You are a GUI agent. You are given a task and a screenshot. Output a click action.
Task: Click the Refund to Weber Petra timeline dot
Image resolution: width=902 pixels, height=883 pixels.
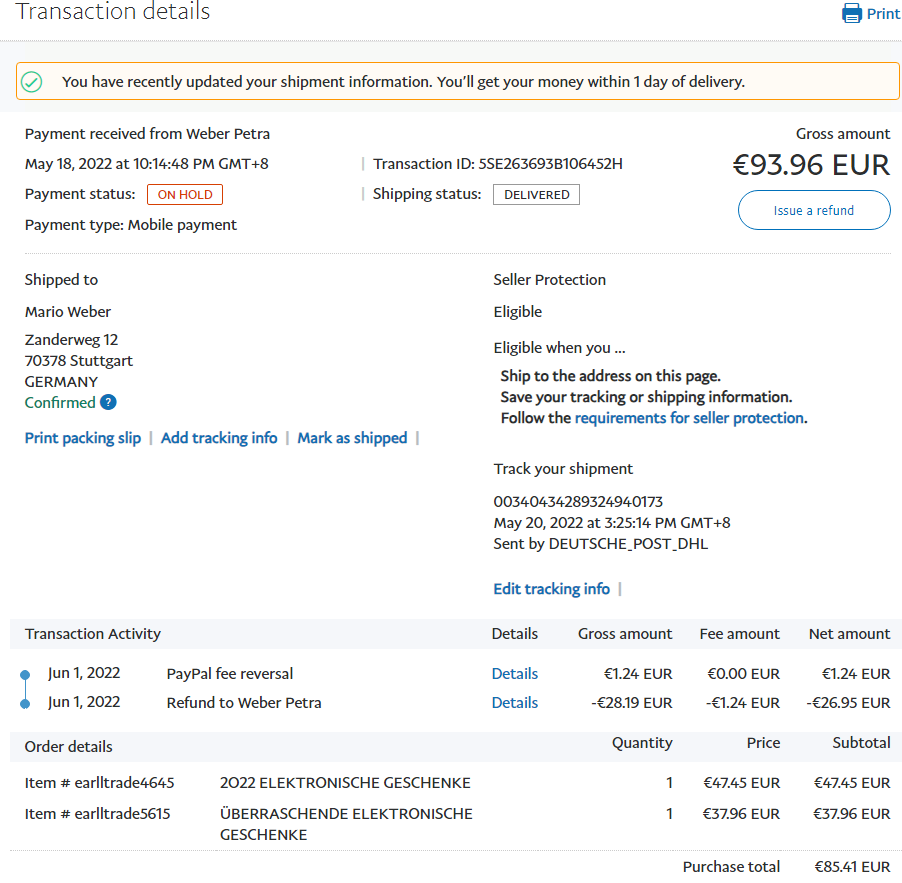[25, 704]
